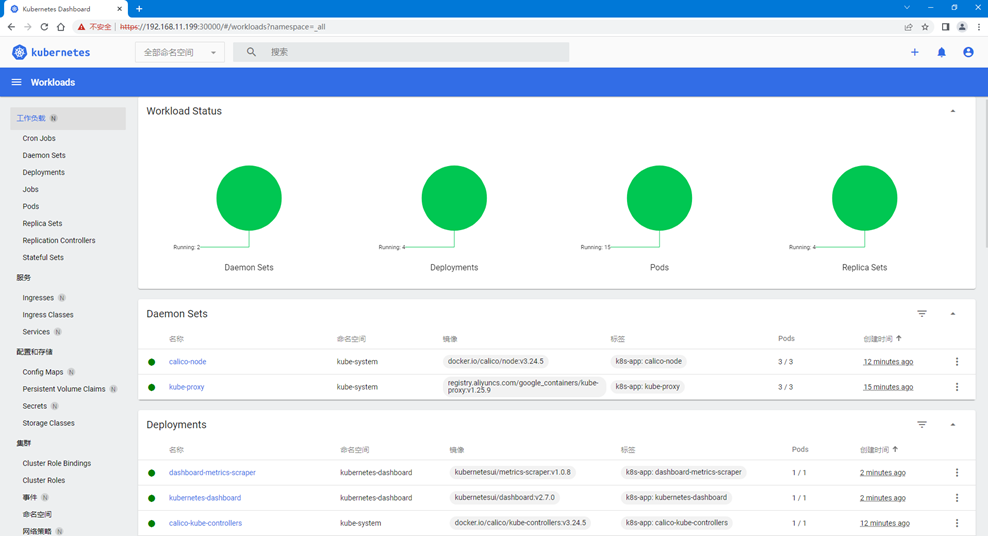
Task: Click the Deployments green status circle
Action: 454,198
